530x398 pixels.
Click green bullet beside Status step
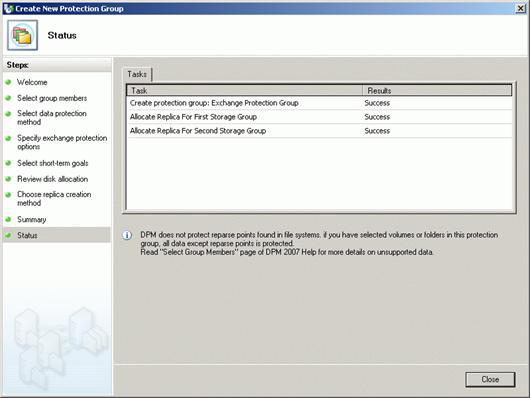tap(8, 235)
